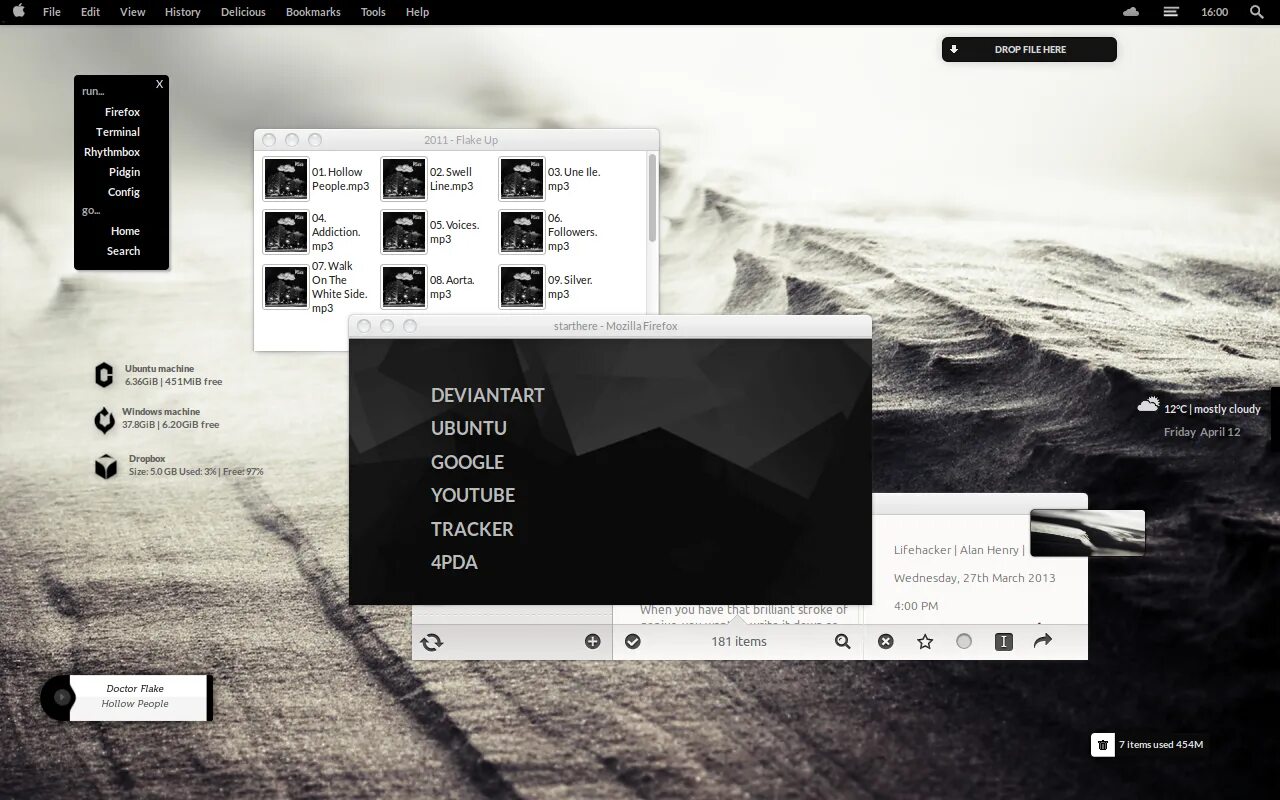Open the History menu
The image size is (1280, 800).
(182, 12)
